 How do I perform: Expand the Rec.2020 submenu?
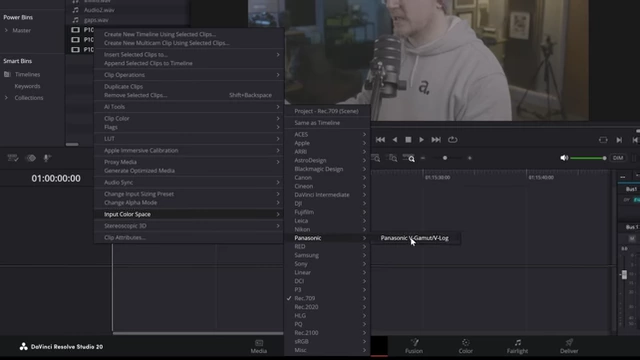pyautogui.click(x=328, y=307)
